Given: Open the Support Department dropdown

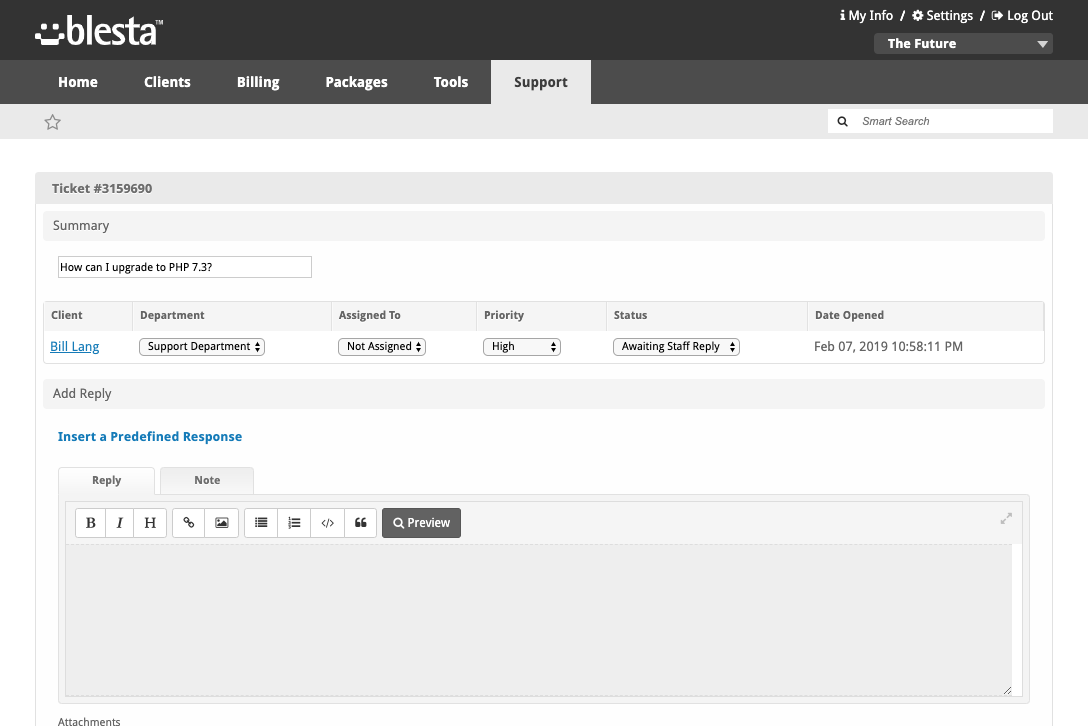Looking at the screenshot, I should click(x=202, y=347).
